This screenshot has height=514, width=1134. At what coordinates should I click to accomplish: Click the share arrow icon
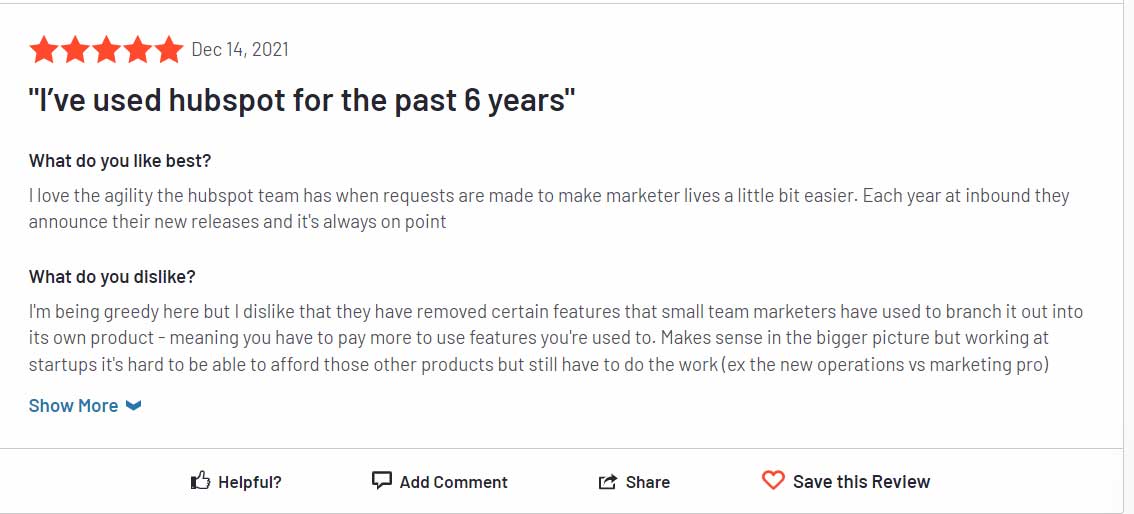608,481
